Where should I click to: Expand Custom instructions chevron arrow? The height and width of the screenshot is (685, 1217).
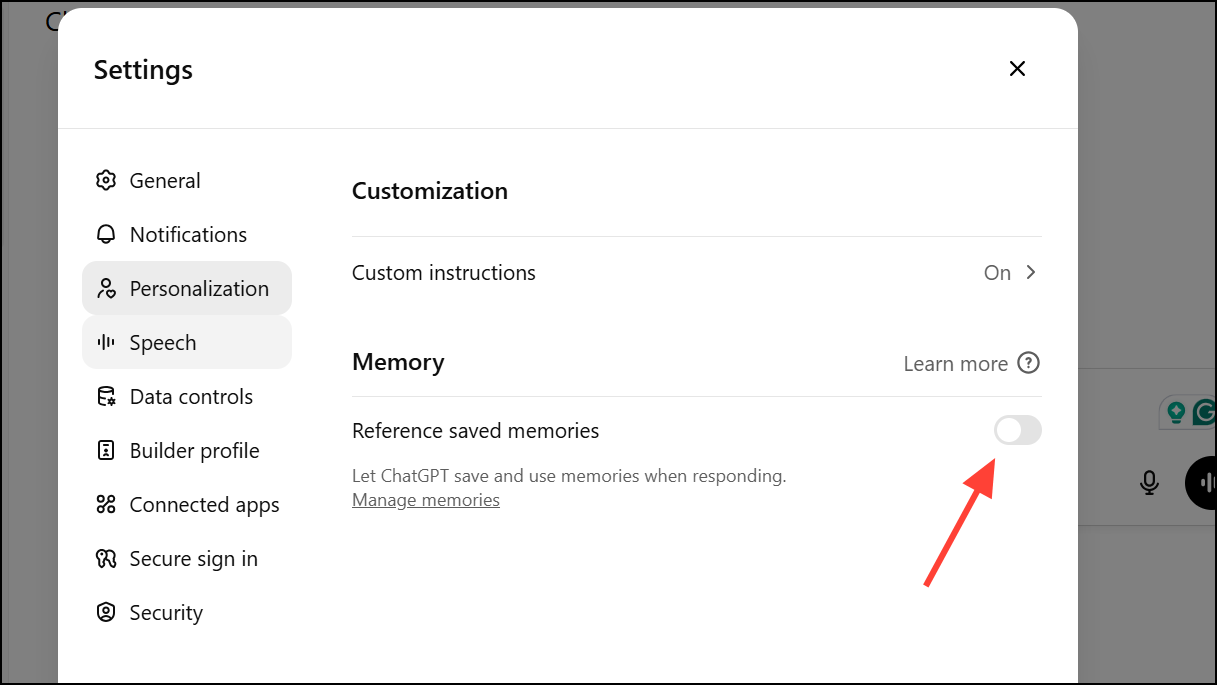click(x=1031, y=273)
